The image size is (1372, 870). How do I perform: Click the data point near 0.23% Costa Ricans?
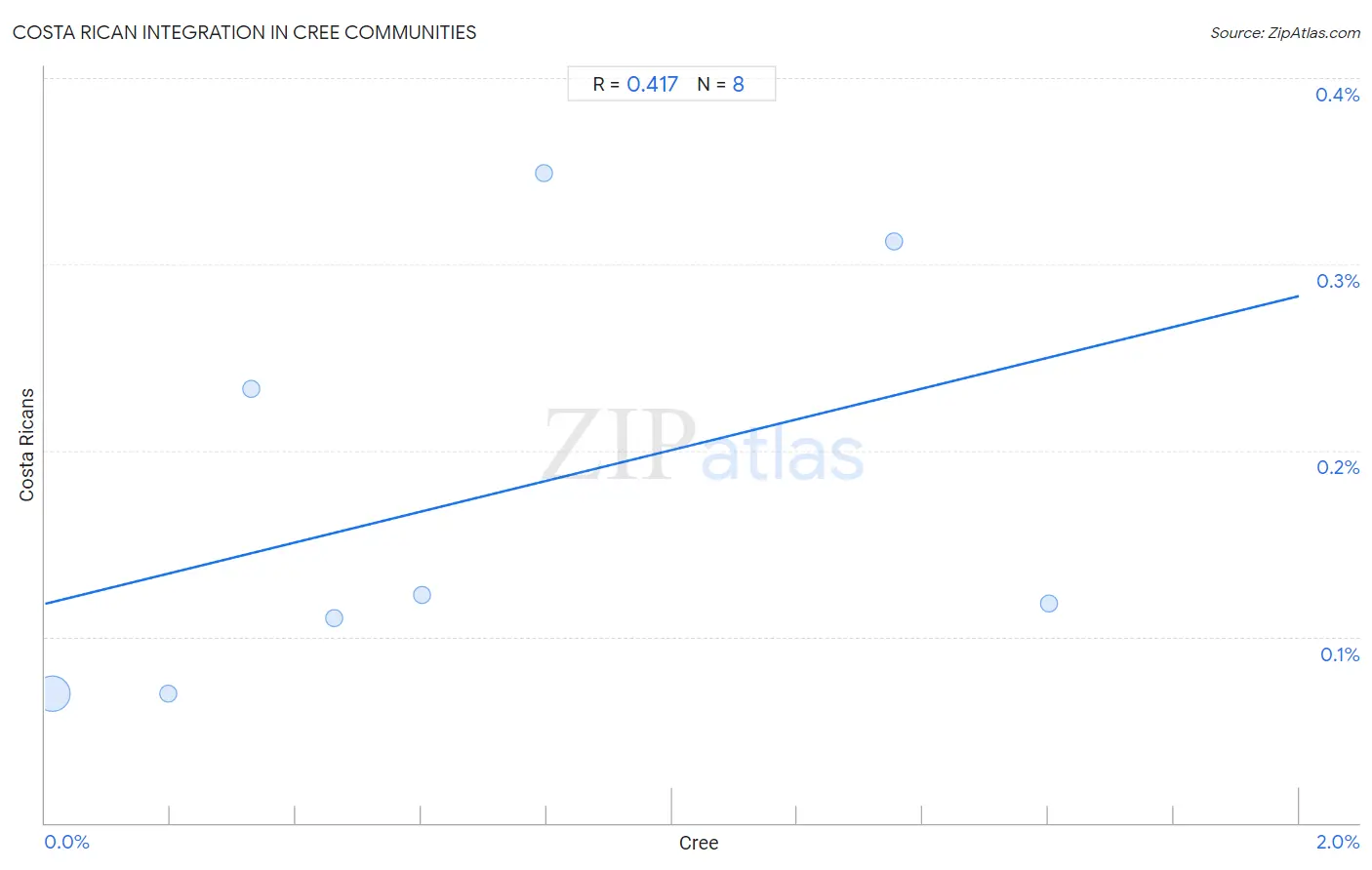(251, 388)
